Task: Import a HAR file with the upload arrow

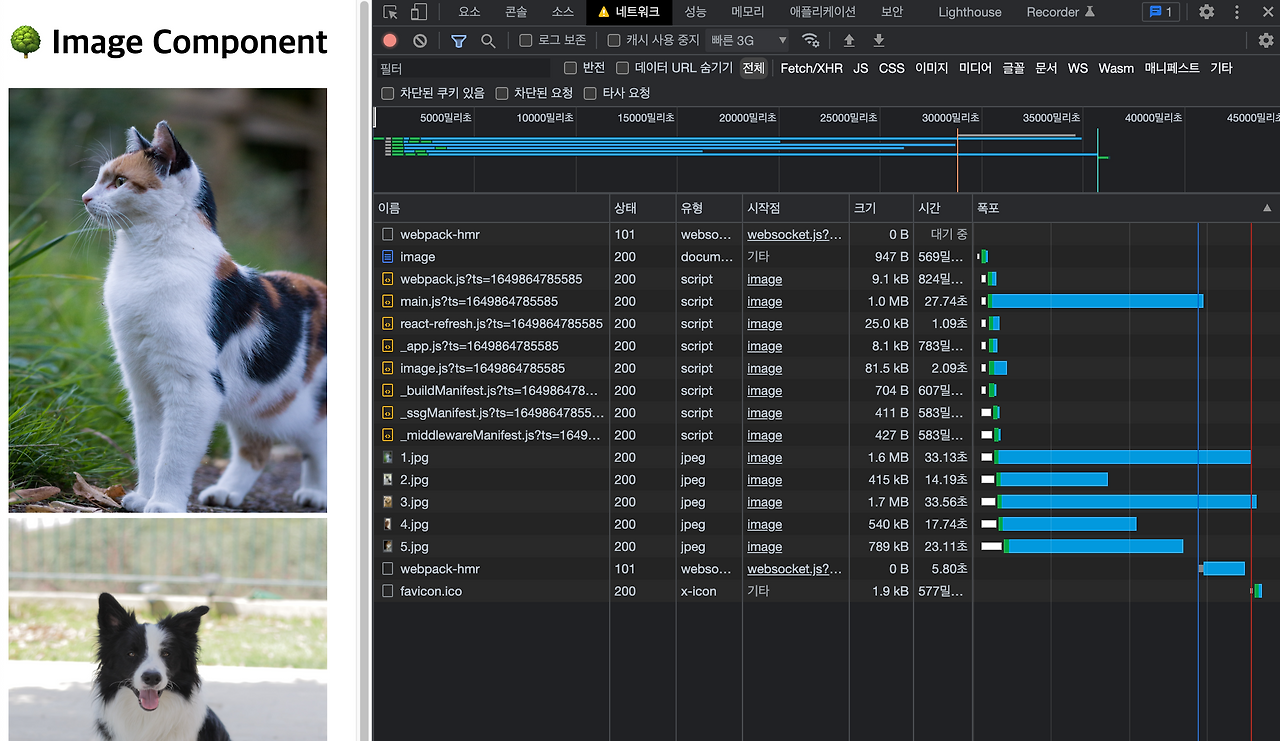Action: [849, 41]
